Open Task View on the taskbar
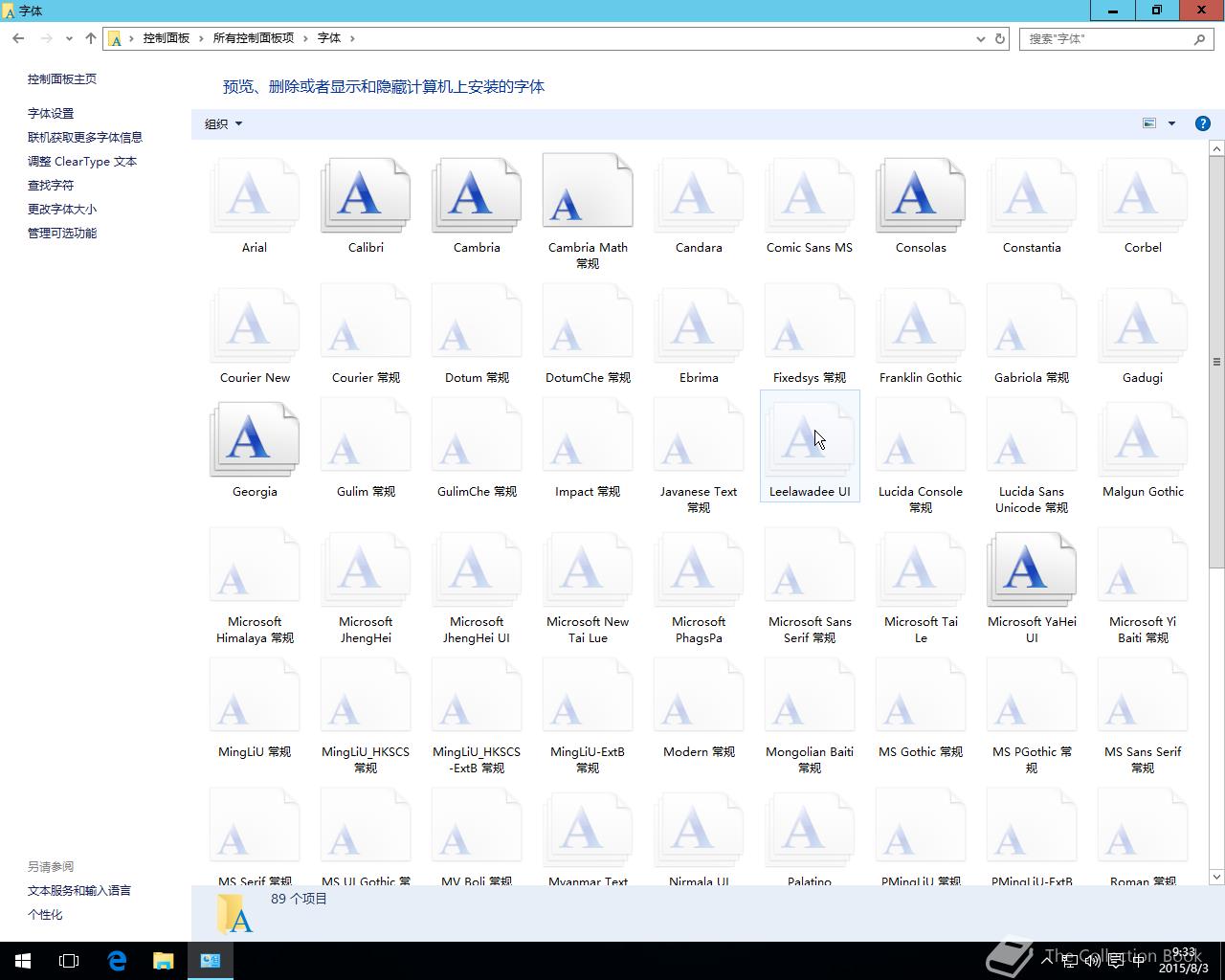Screen dimensions: 1225x980 [69, 961]
